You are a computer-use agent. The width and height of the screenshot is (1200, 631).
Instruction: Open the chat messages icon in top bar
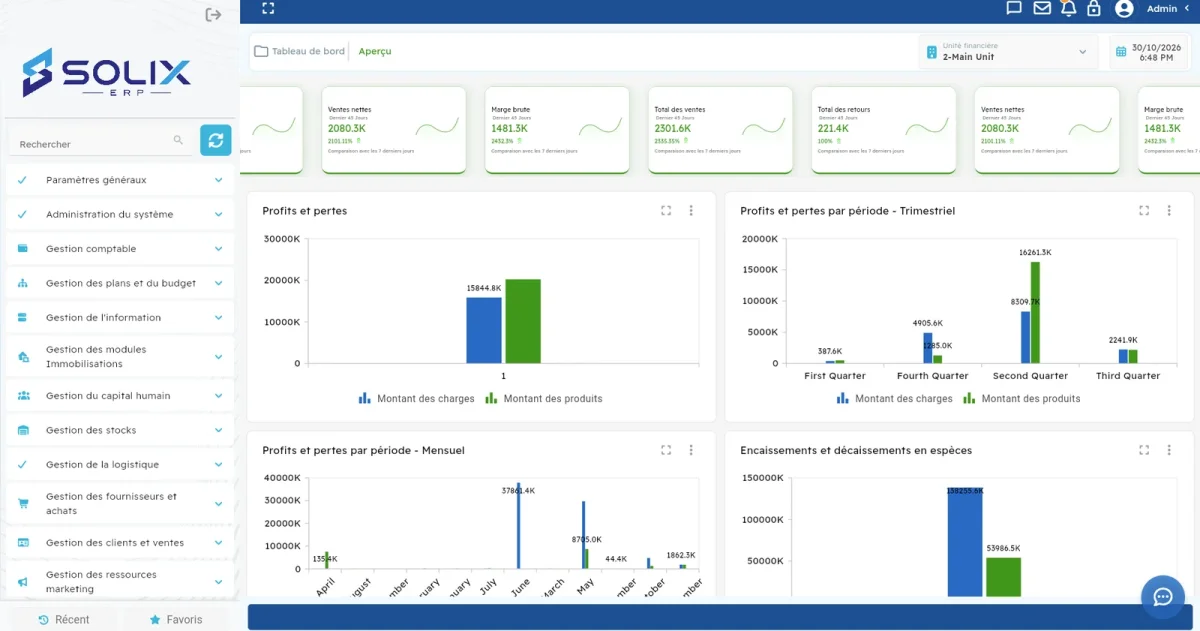coord(1014,8)
